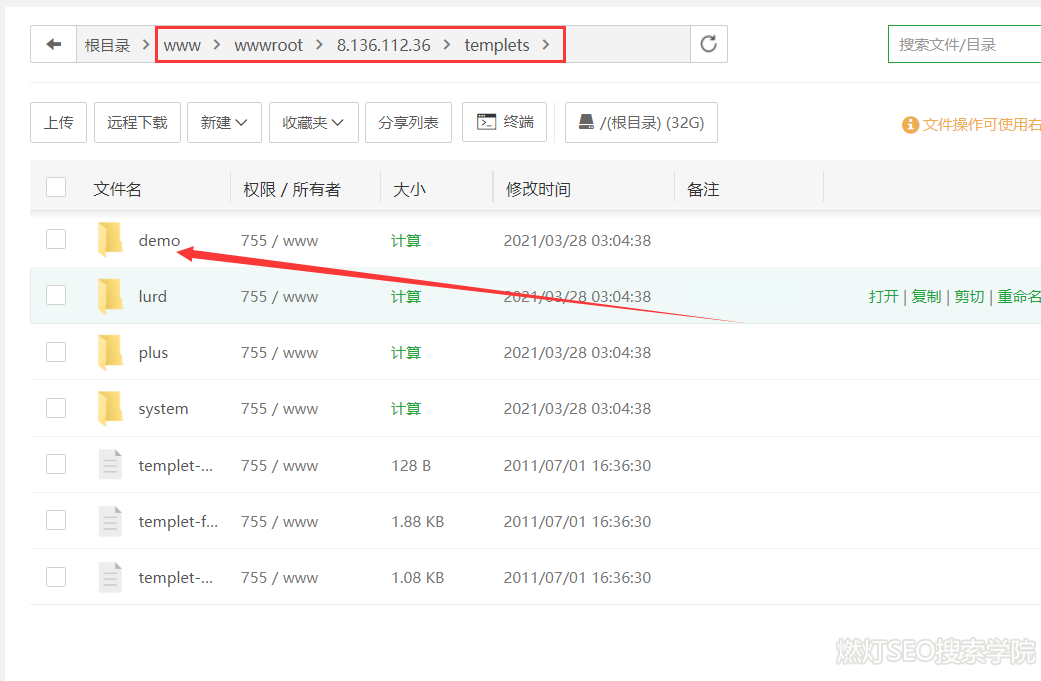Expand the 新建 dropdown

click(x=225, y=122)
